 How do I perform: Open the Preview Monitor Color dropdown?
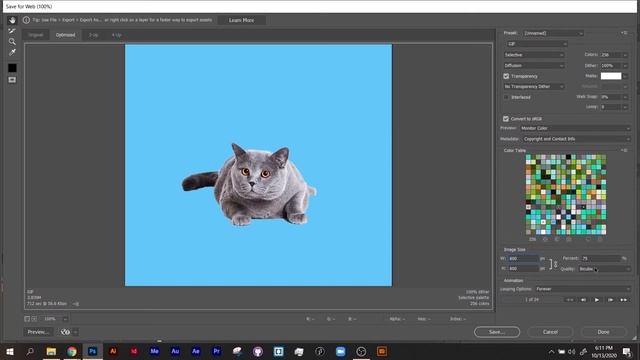(575, 128)
